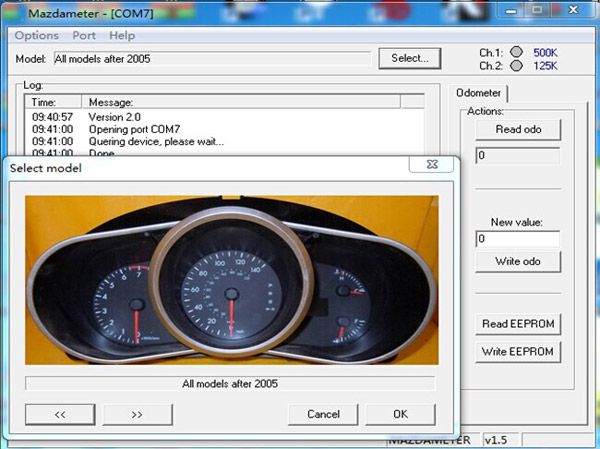This screenshot has width=600, height=449.
Task: Click the Ch.2 125K indicator light
Action: [516, 66]
